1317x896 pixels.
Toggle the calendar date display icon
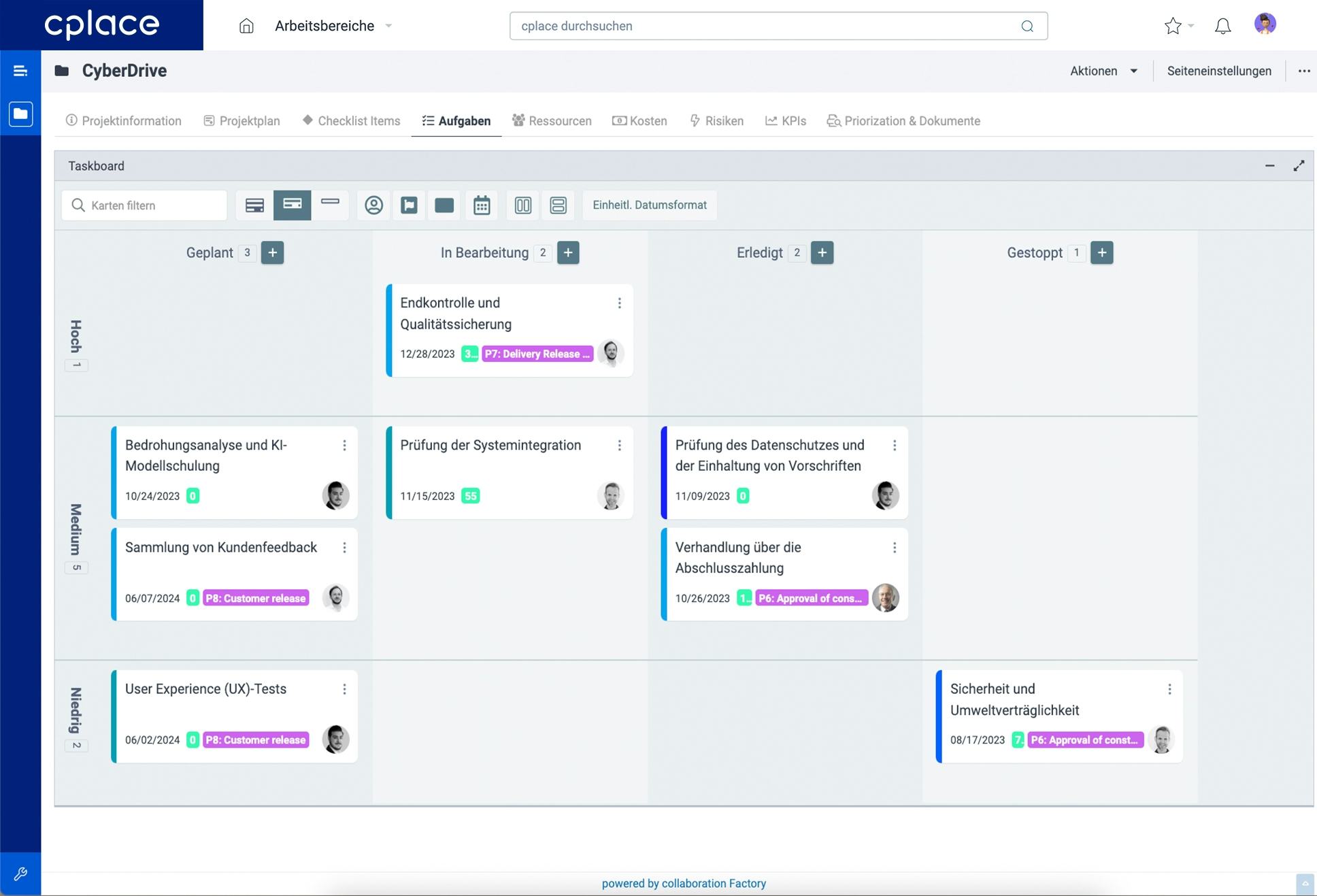(482, 205)
